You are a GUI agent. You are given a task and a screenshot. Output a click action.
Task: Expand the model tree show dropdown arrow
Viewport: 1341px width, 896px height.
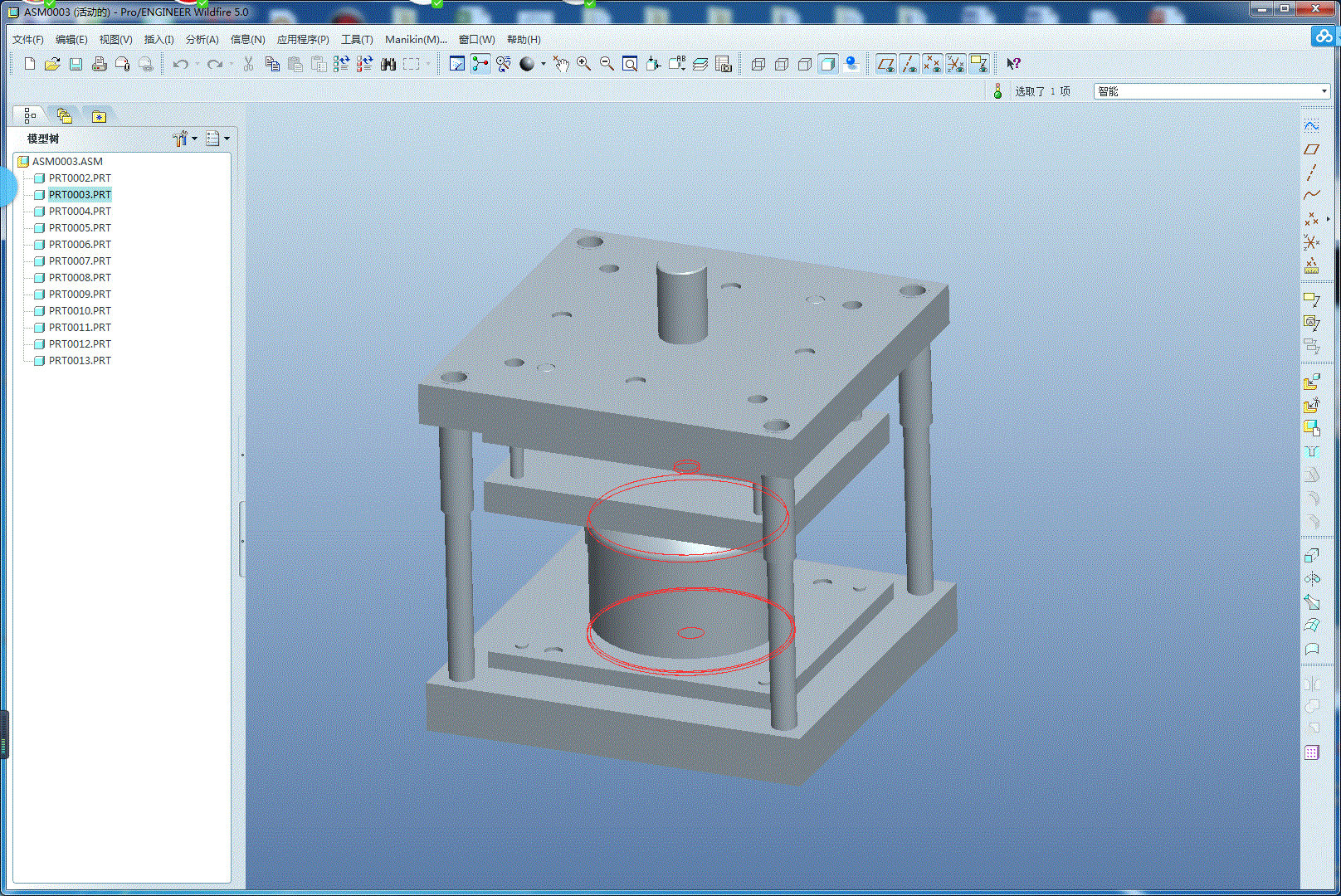[227, 139]
